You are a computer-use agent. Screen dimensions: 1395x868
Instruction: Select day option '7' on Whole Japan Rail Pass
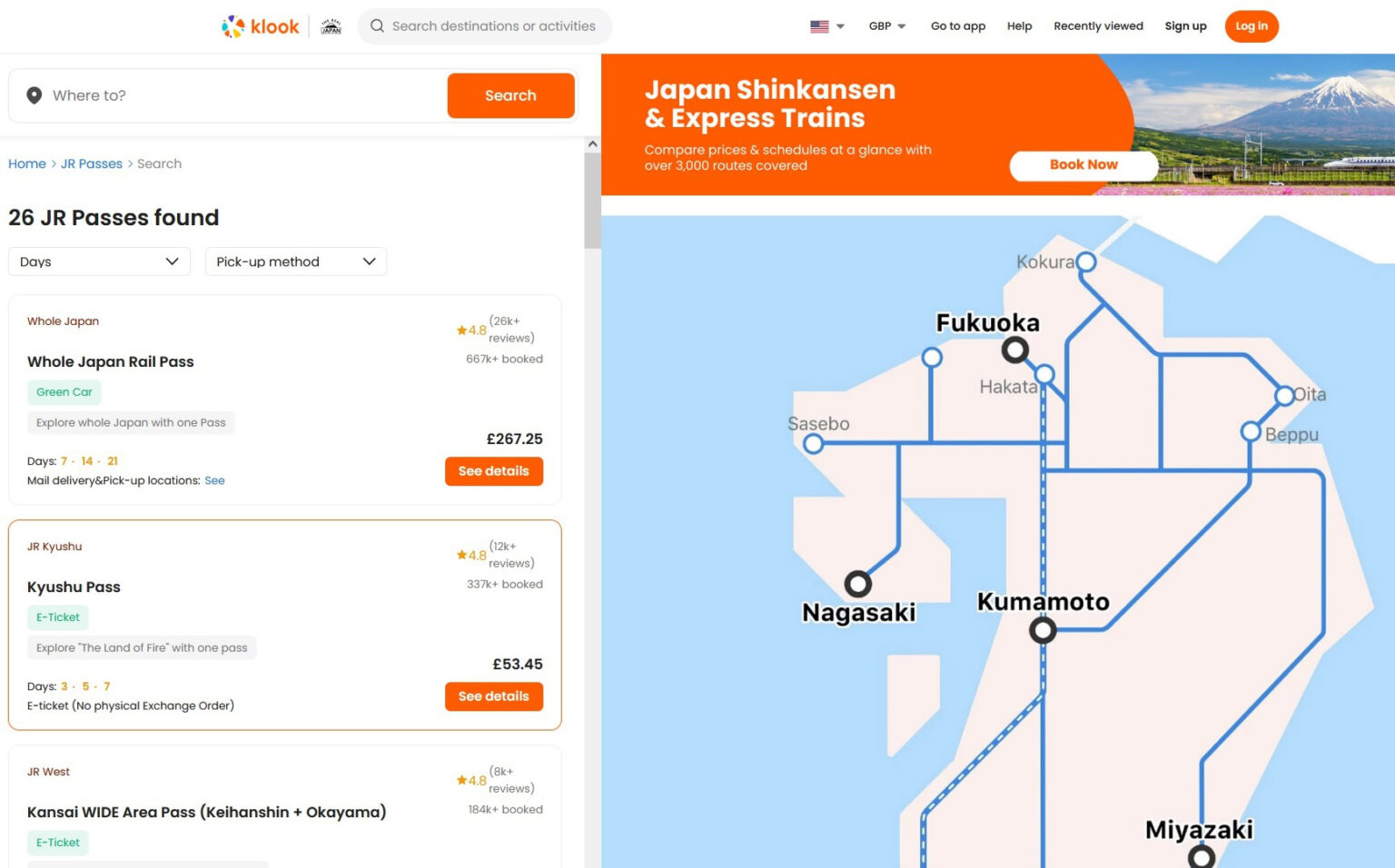coord(64,461)
